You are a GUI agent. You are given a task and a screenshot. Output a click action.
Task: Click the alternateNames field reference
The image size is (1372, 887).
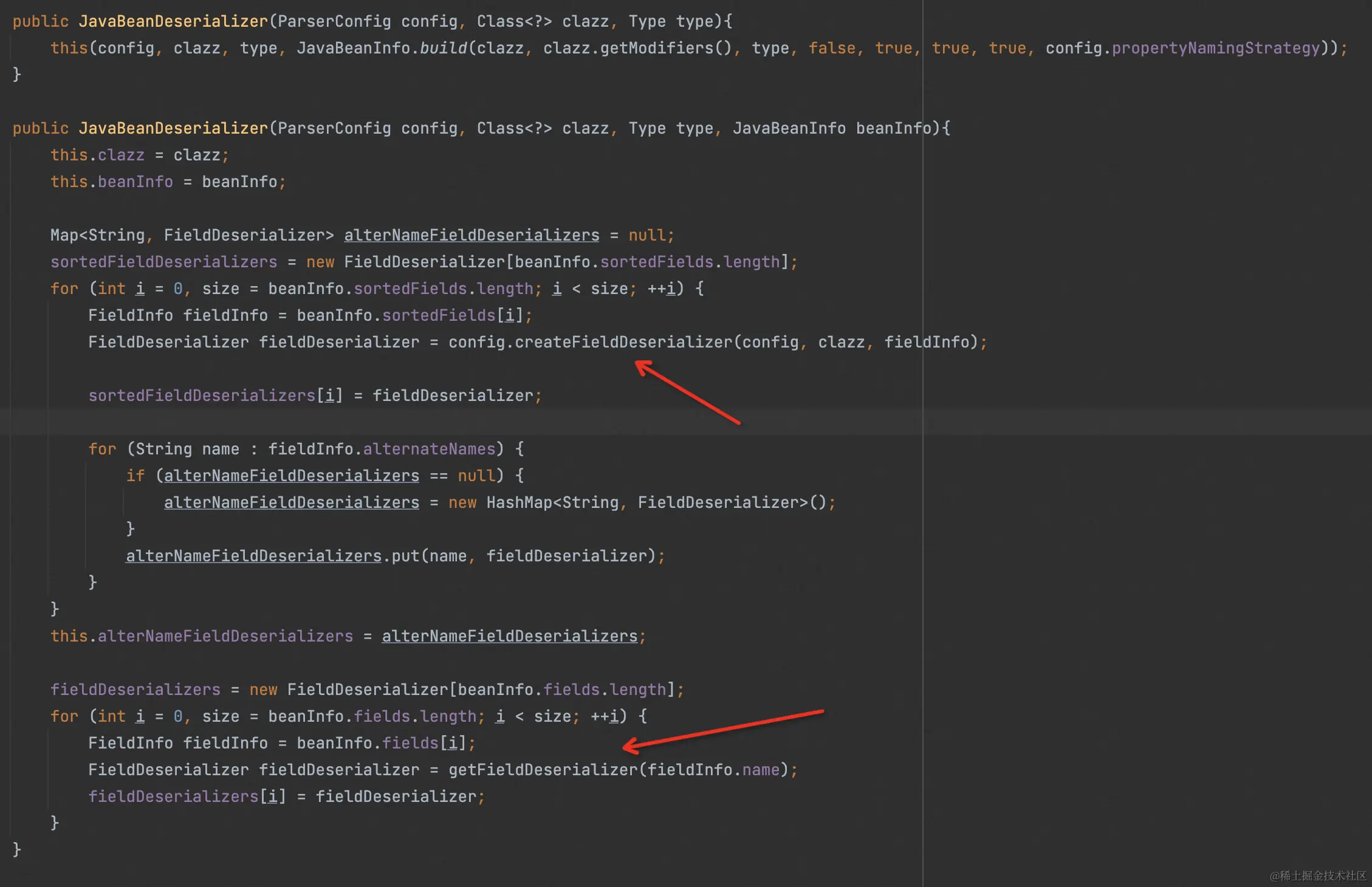pos(429,450)
